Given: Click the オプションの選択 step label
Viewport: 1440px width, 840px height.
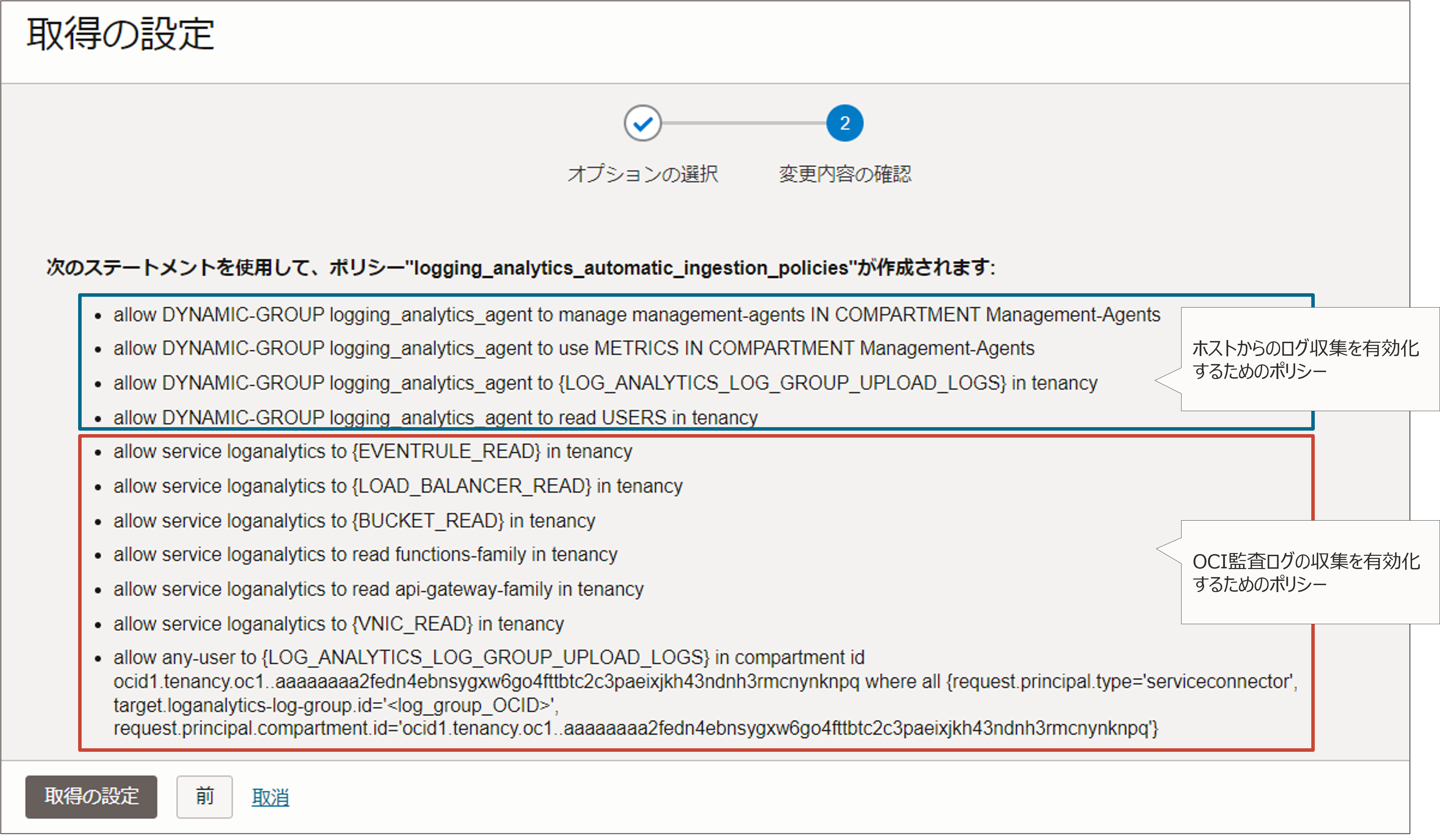Looking at the screenshot, I should [x=642, y=174].
